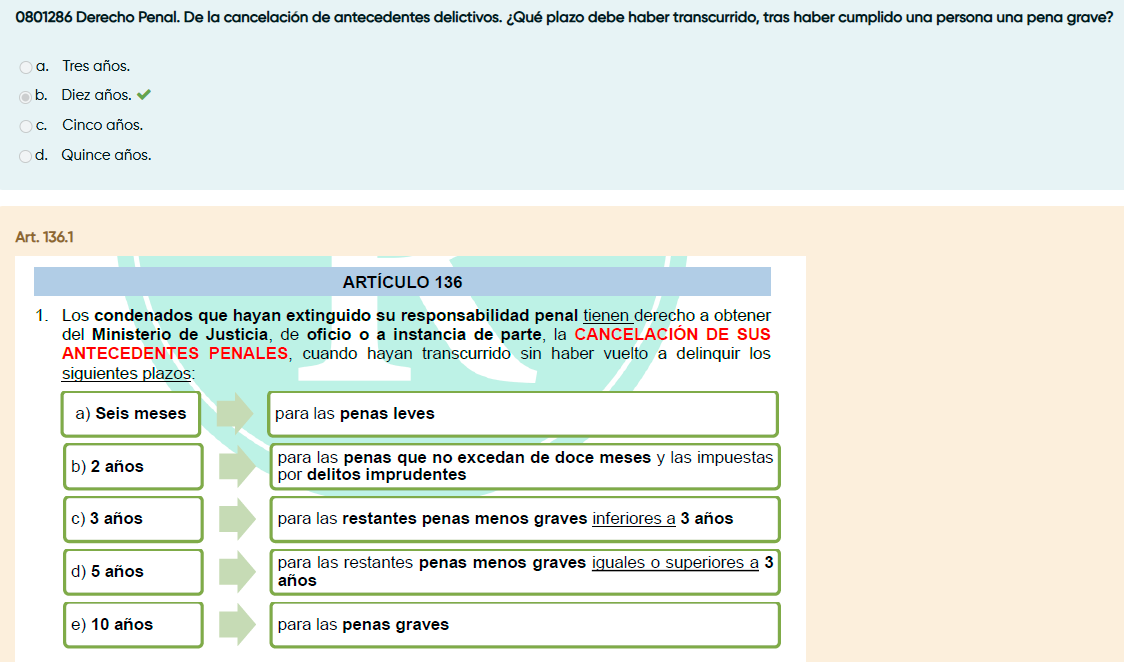Click the 'para las penas graves' box

click(523, 625)
